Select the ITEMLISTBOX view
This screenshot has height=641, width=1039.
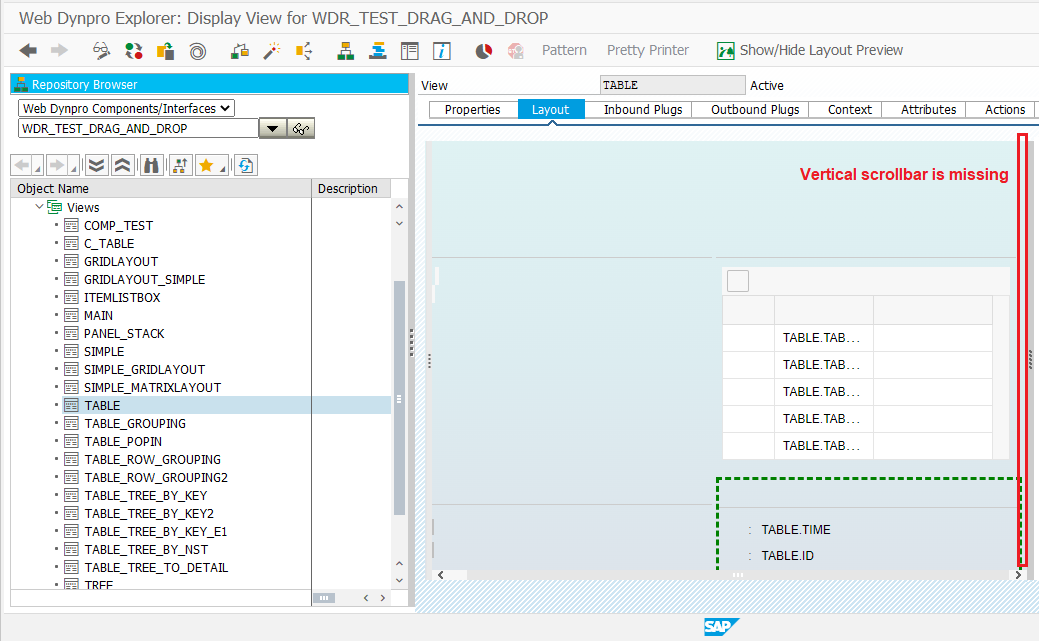tap(122, 297)
